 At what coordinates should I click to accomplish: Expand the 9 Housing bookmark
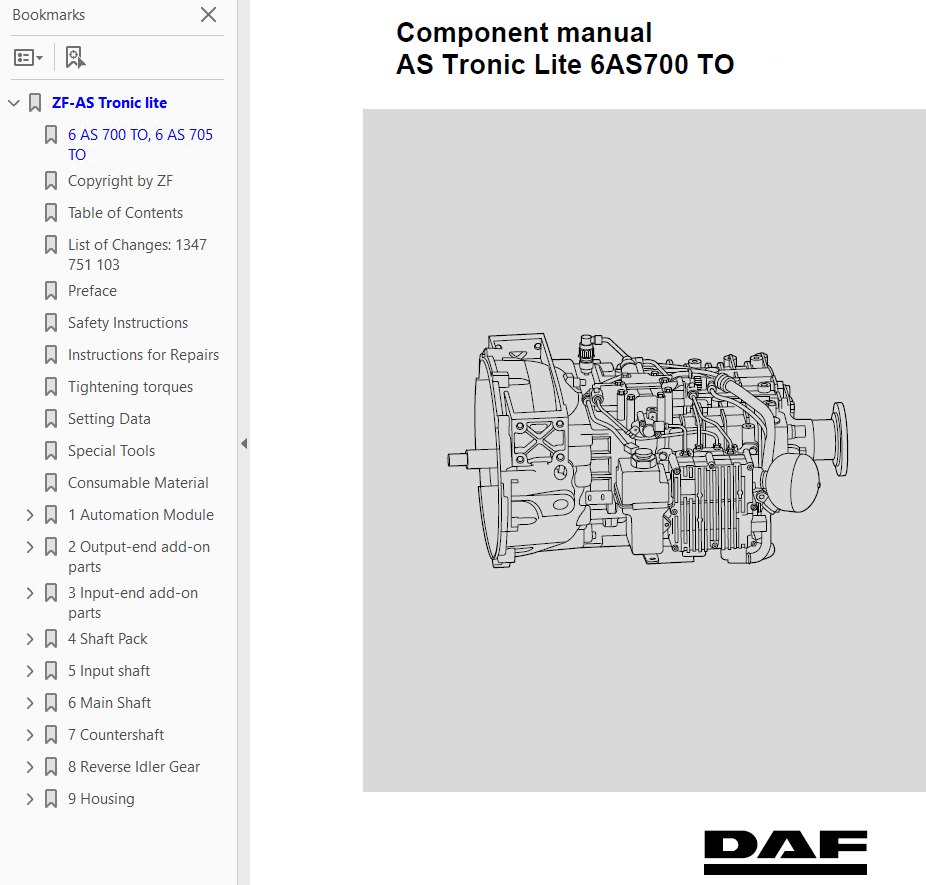[30, 799]
